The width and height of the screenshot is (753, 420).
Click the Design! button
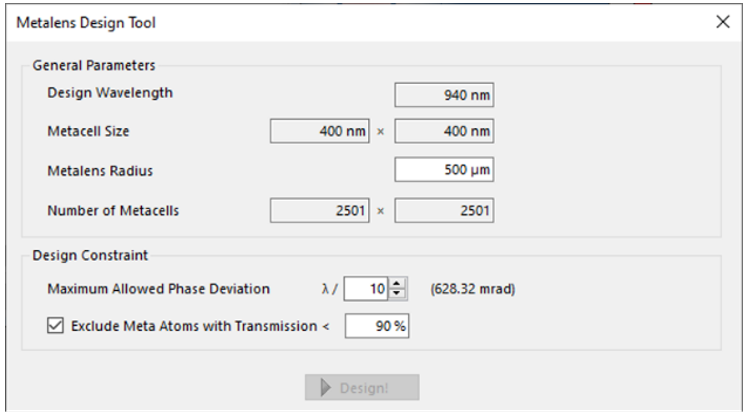(362, 387)
